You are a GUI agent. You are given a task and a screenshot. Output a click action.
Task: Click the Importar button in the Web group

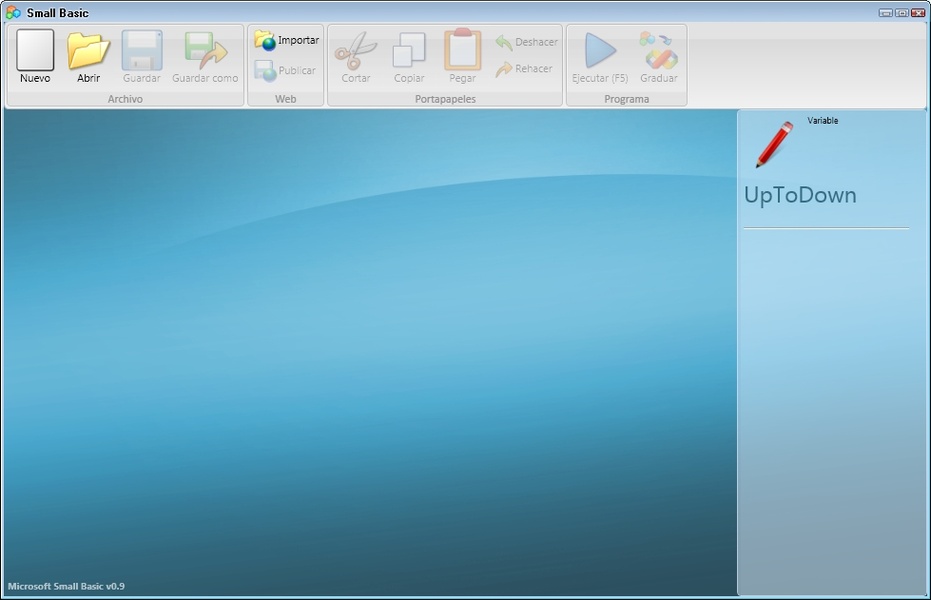click(287, 40)
